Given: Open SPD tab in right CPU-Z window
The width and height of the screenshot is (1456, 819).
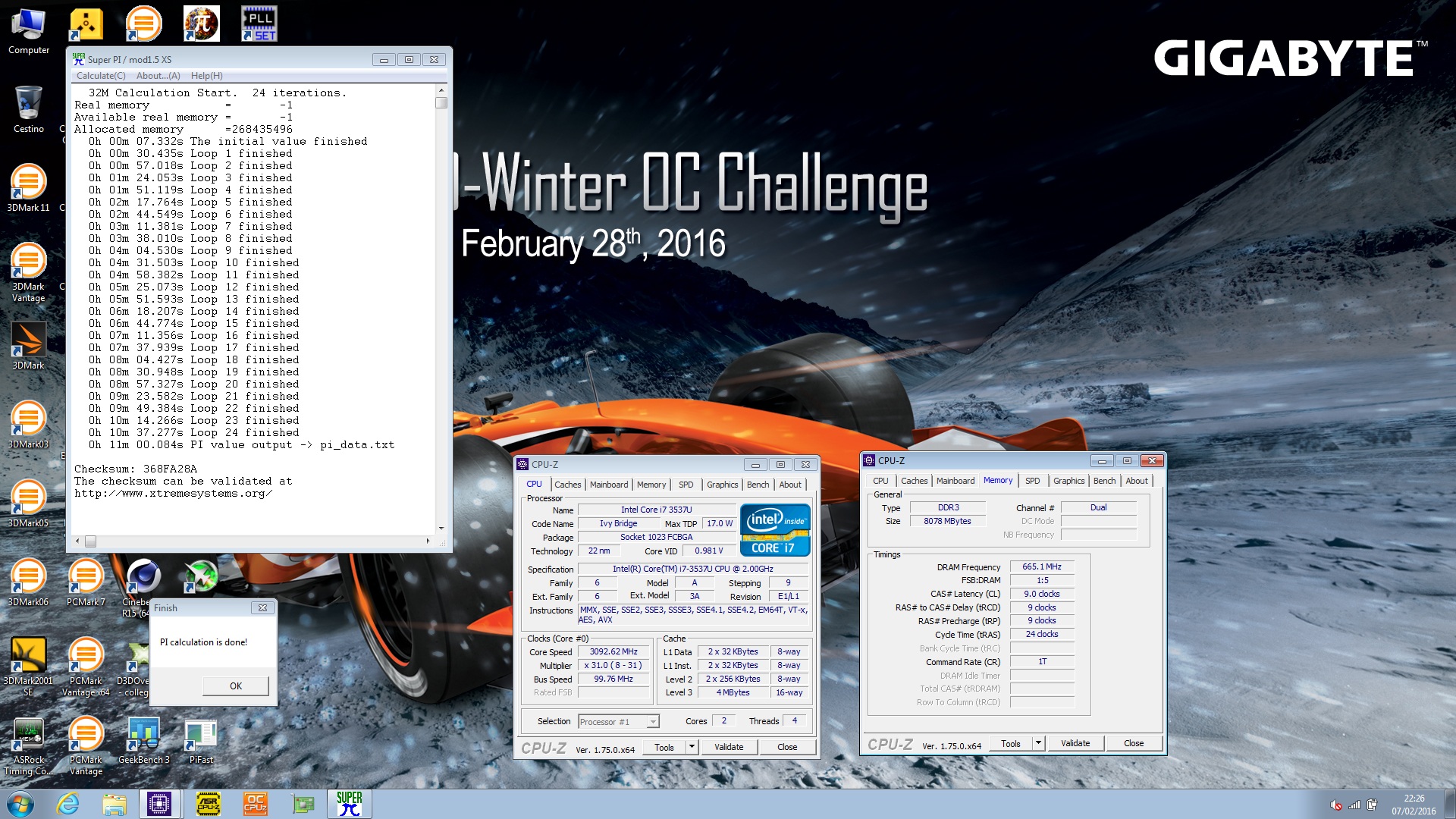Looking at the screenshot, I should [x=1033, y=481].
